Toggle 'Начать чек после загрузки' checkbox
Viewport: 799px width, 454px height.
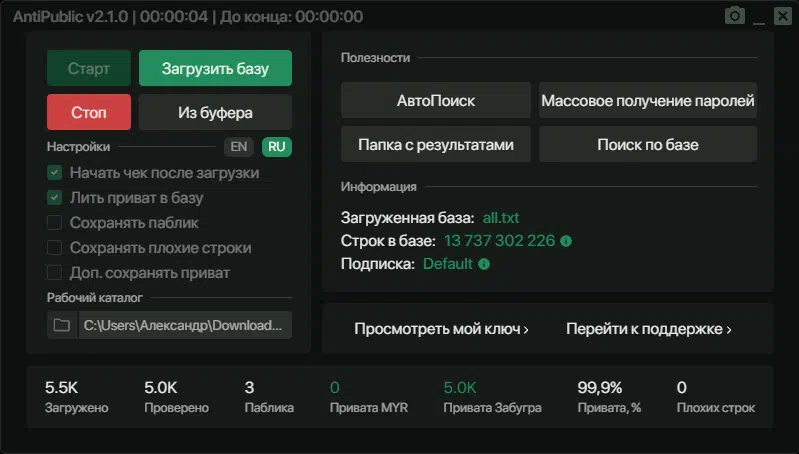pyautogui.click(x=55, y=173)
